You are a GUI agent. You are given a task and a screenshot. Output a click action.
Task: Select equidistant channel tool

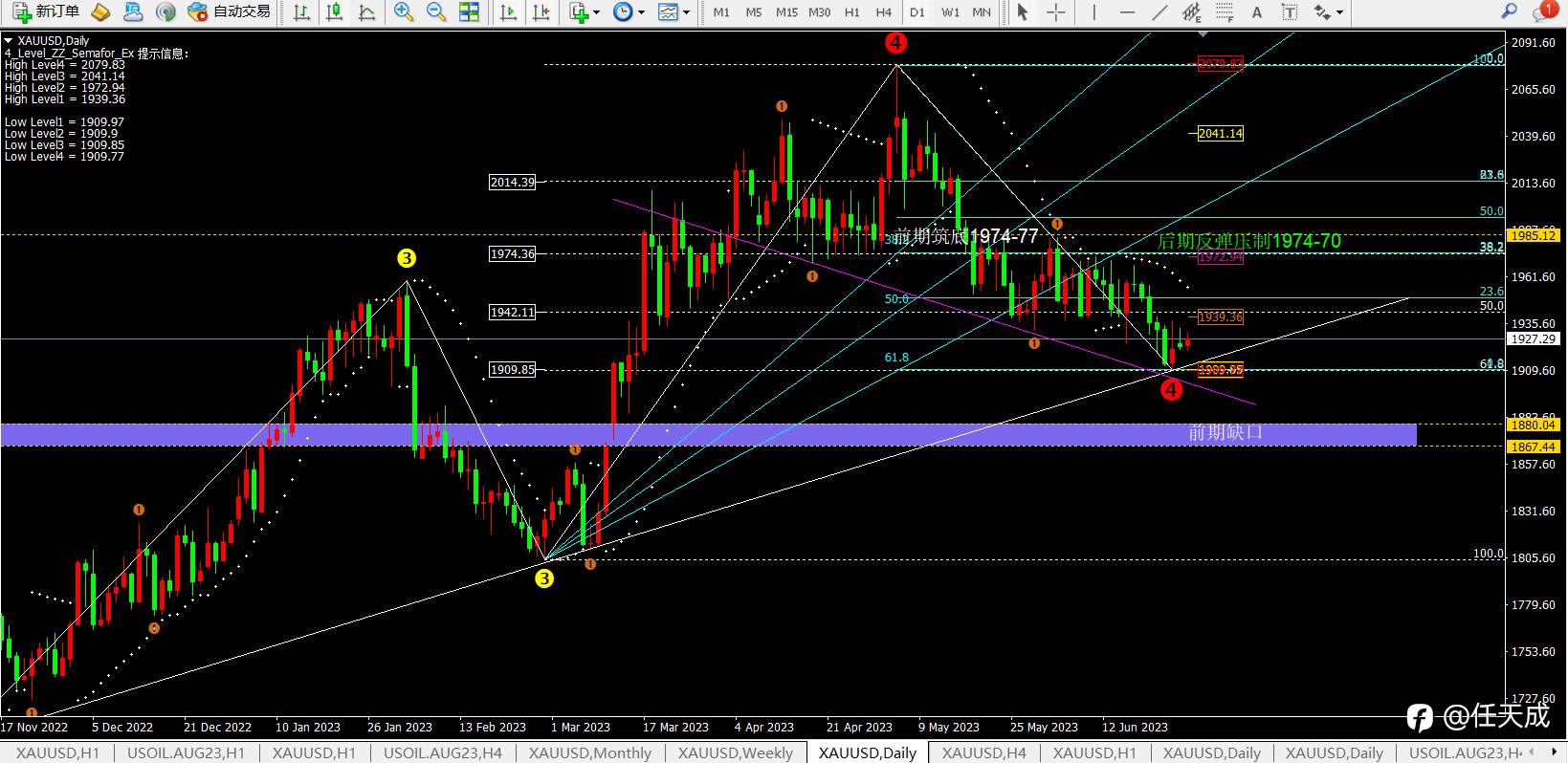coord(1192,11)
